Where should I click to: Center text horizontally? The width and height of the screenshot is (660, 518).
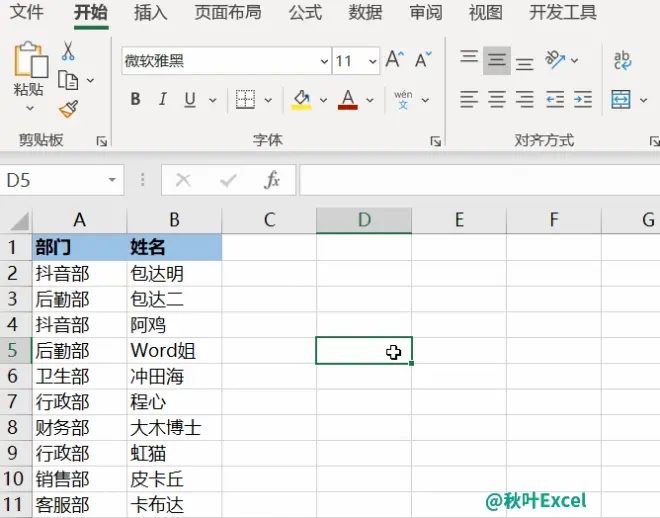click(497, 99)
